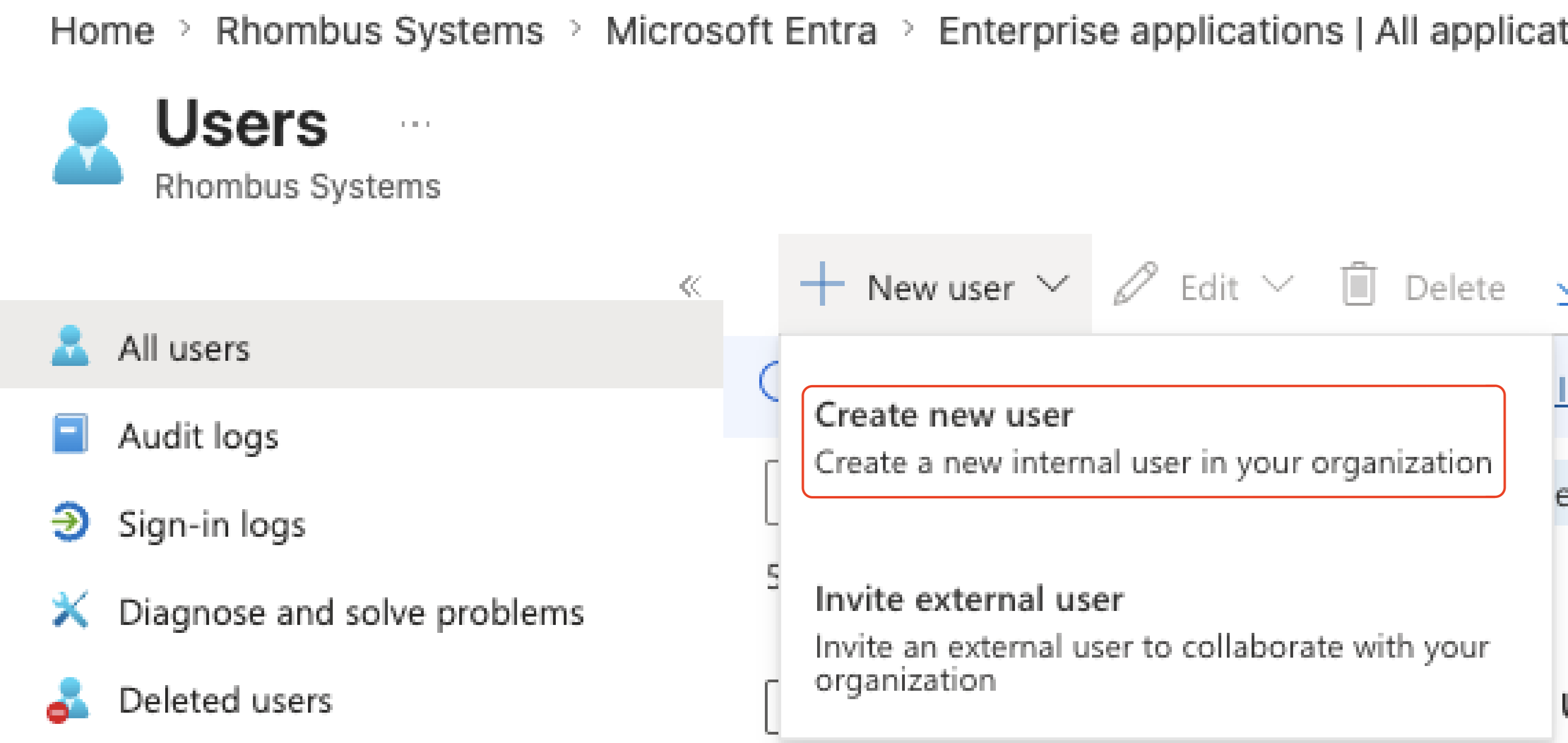1568x743 pixels.
Task: Click the Delete trash can icon
Action: 1358,284
